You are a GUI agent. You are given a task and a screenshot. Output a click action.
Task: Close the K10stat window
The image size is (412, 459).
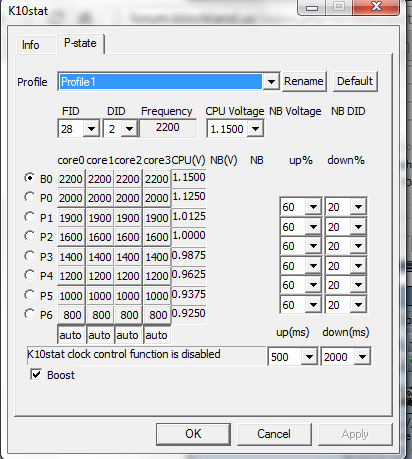tap(376, 7)
